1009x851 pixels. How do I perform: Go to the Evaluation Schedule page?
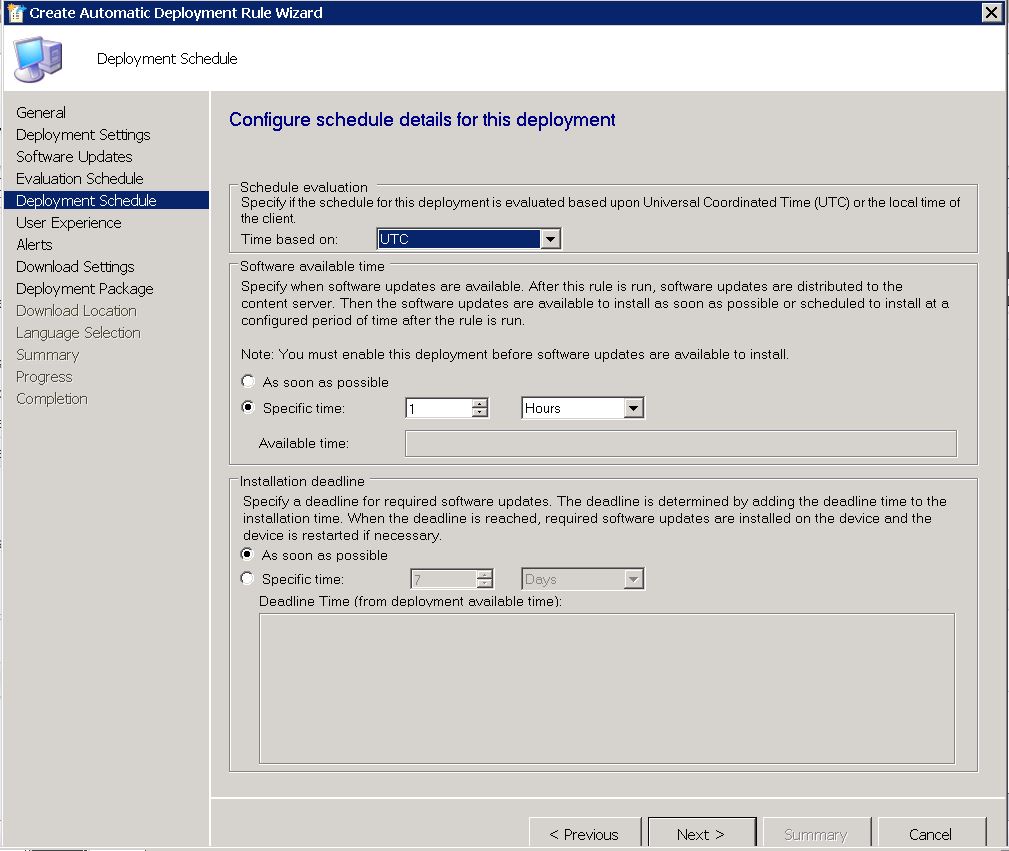80,178
